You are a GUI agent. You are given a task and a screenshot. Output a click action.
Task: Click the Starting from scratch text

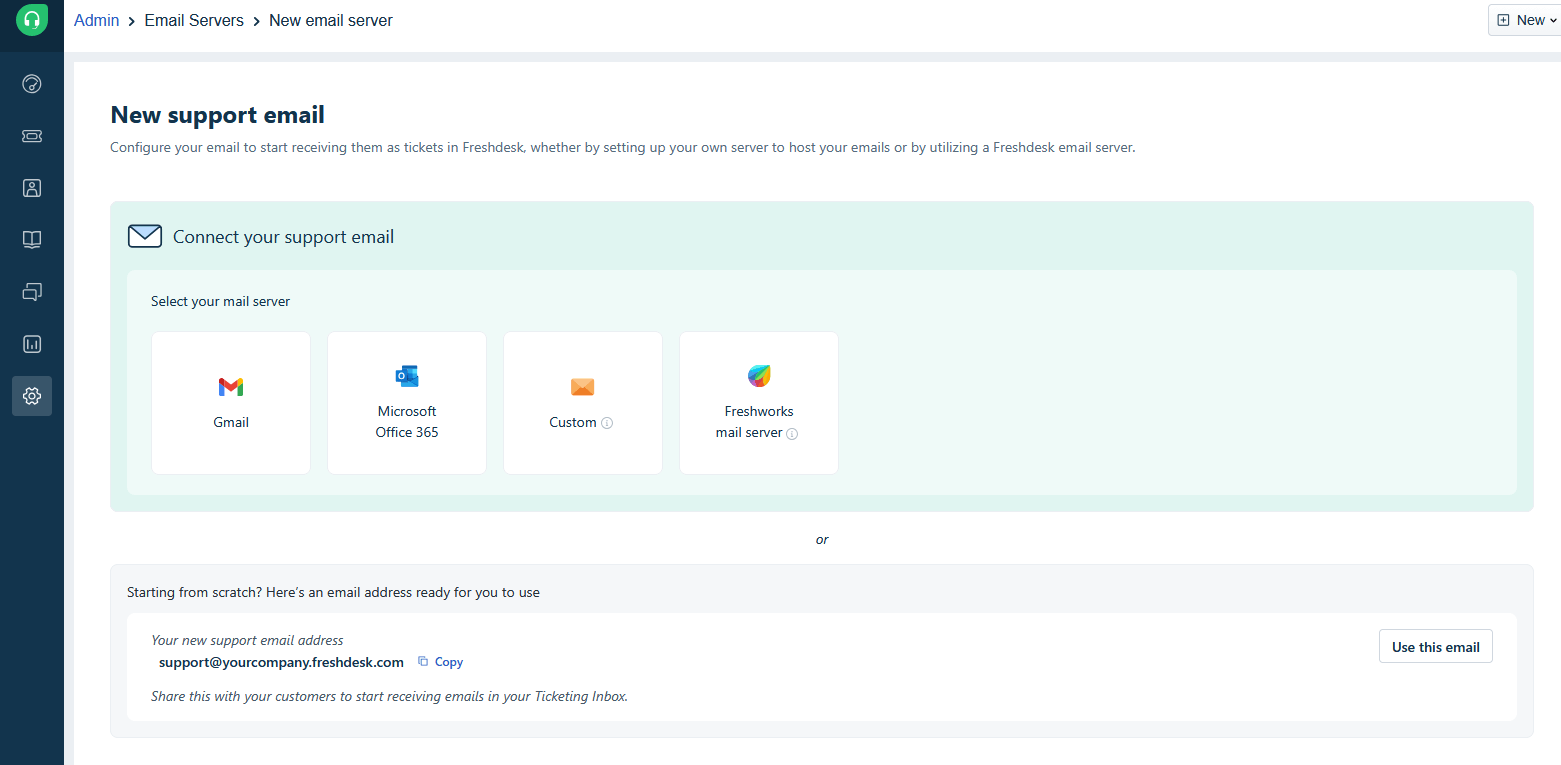(333, 592)
